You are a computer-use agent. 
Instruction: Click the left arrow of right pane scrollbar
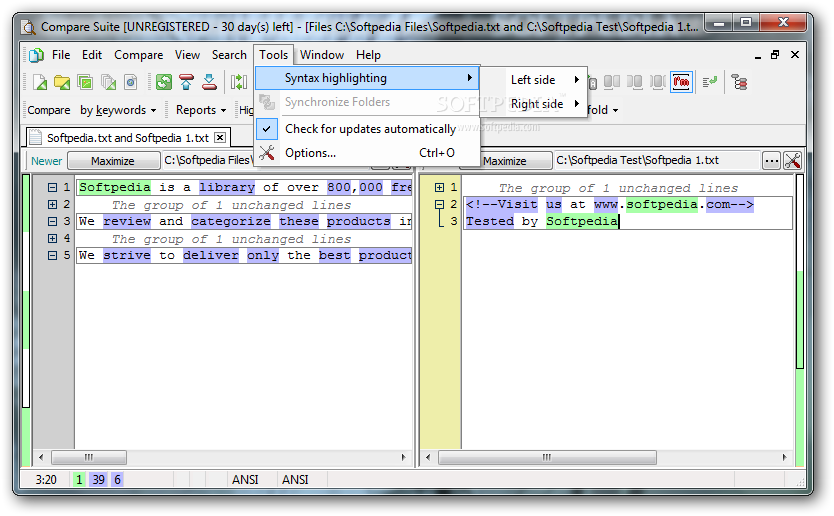click(x=428, y=457)
